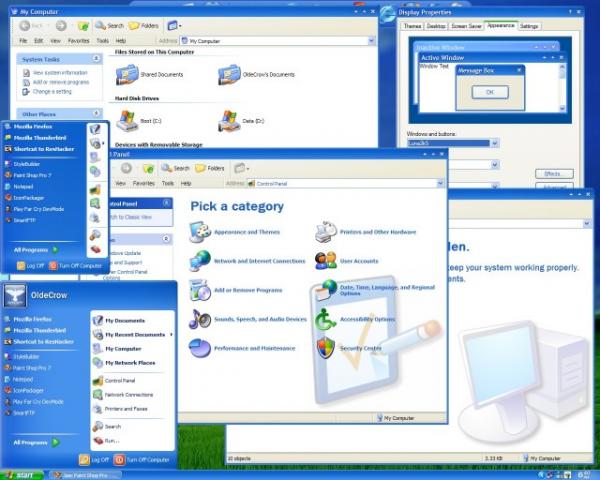Click the Back button in My Computer window
This screenshot has height=480, width=600.
pyautogui.click(x=31, y=26)
